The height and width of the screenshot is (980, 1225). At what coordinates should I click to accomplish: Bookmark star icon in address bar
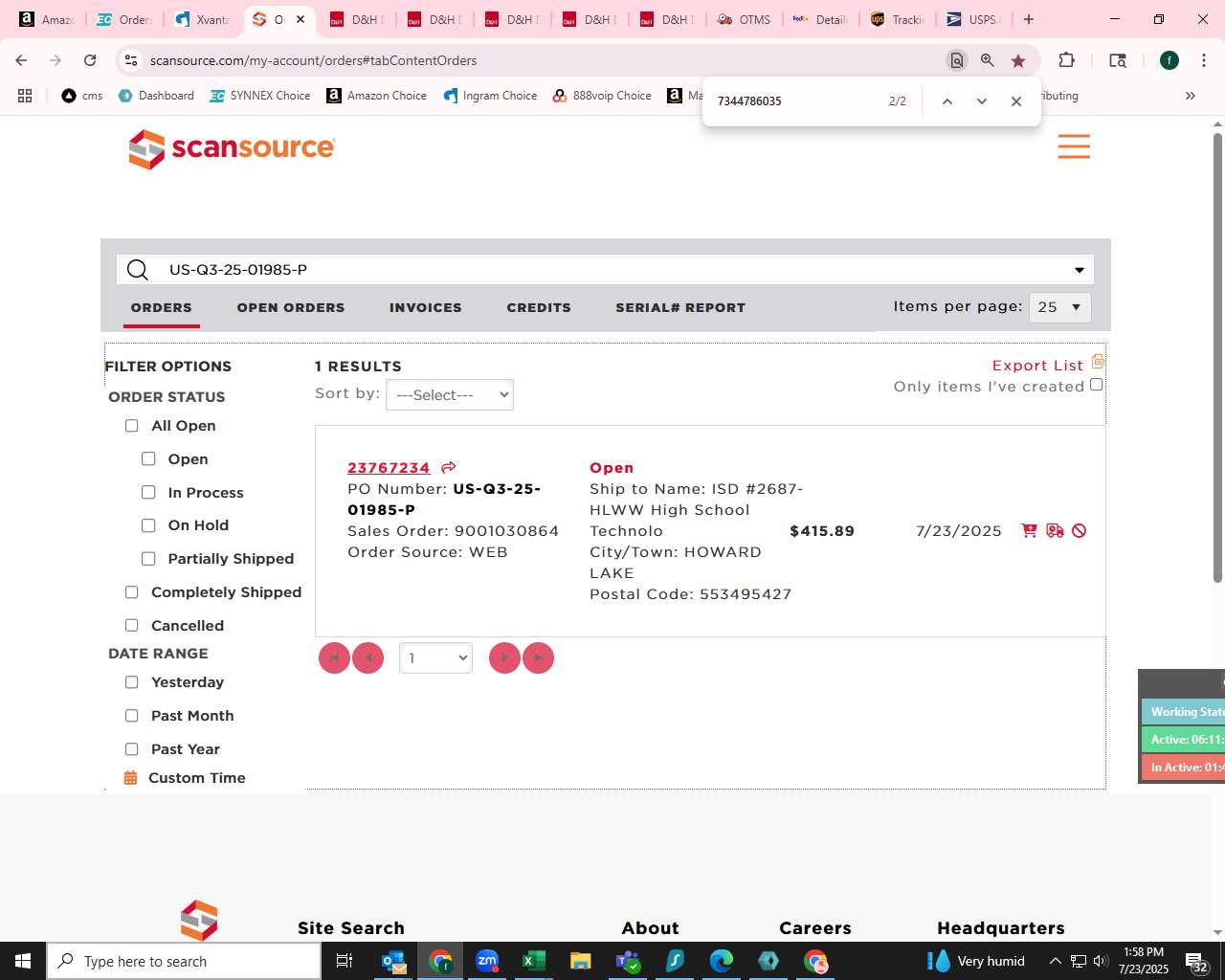click(x=1018, y=60)
